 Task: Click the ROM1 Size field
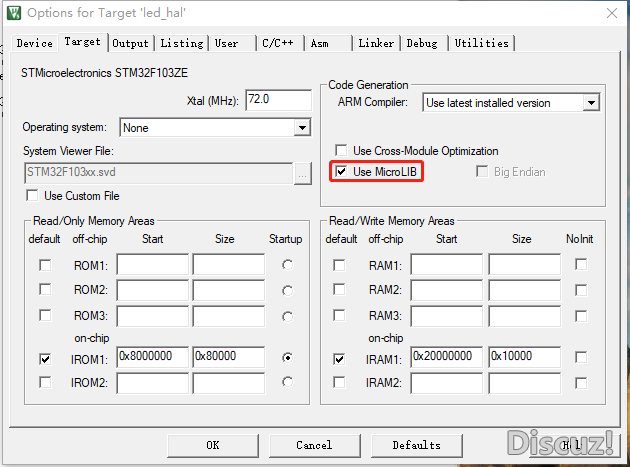coord(229,264)
